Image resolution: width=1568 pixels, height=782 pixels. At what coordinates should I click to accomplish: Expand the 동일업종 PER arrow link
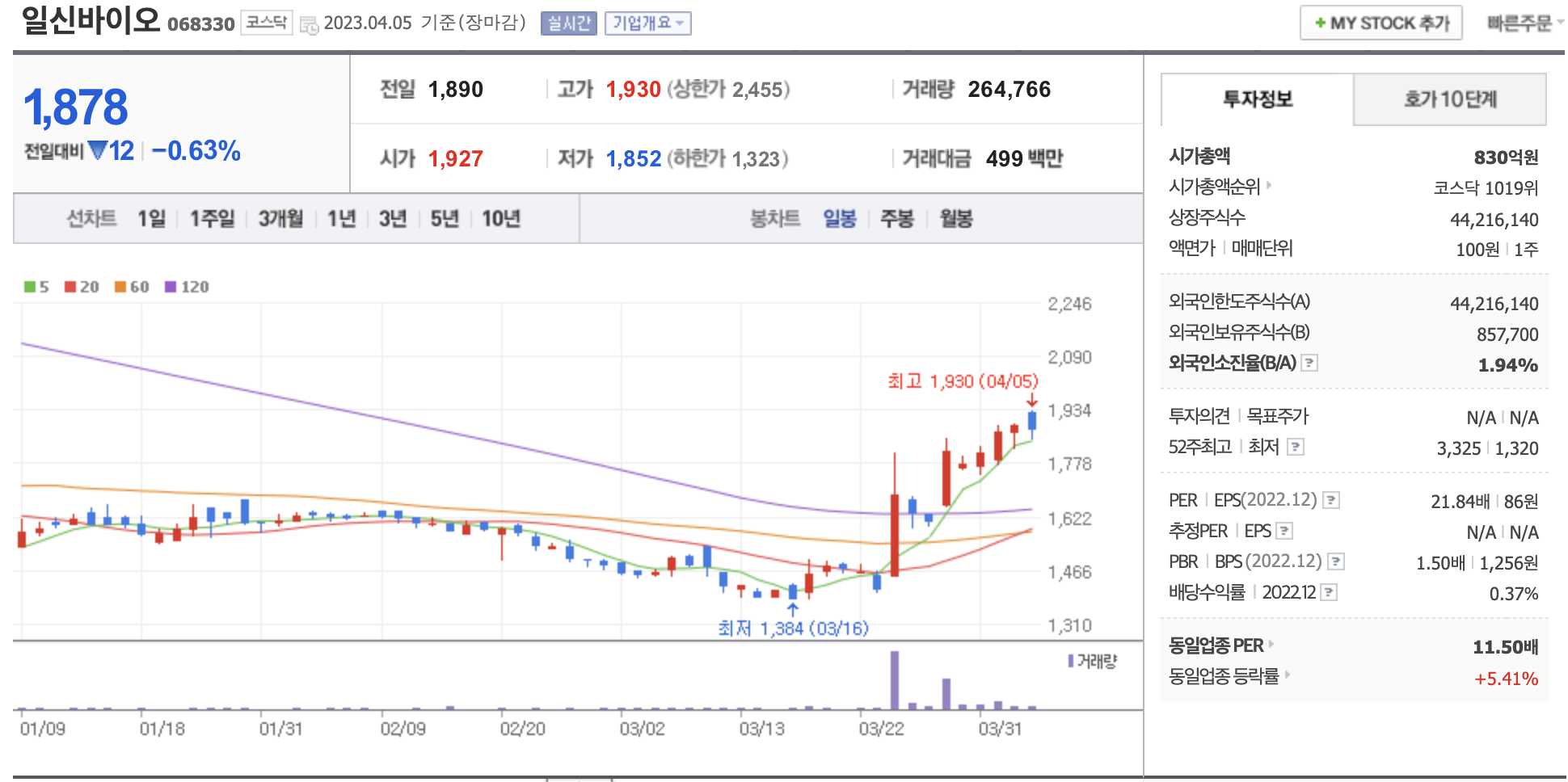(x=1271, y=645)
